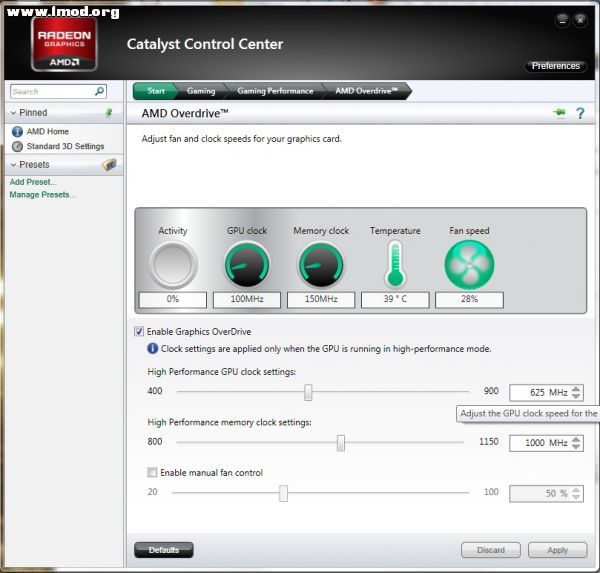Click the memory clock MHz stepper arrows

click(x=576, y=443)
